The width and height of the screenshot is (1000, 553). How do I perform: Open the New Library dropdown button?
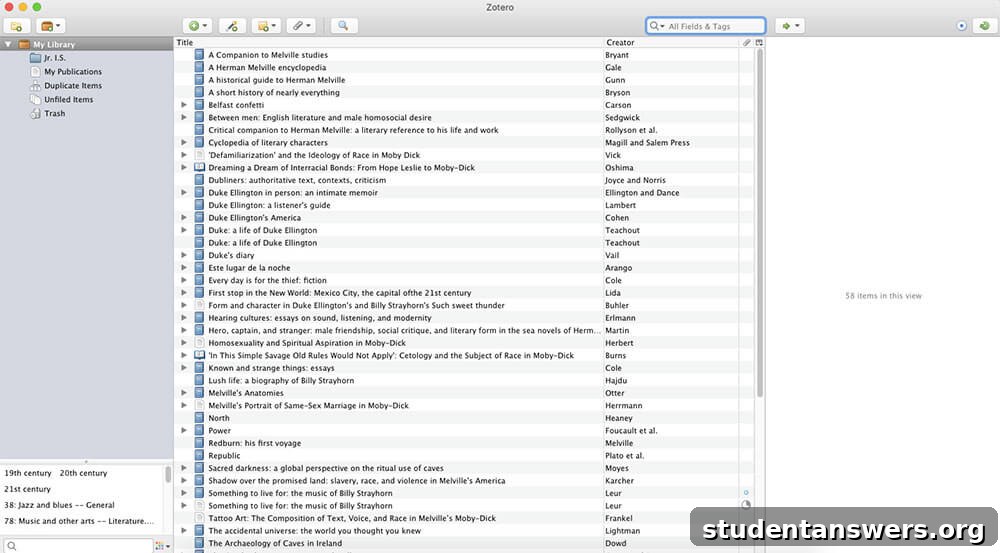[x=50, y=26]
